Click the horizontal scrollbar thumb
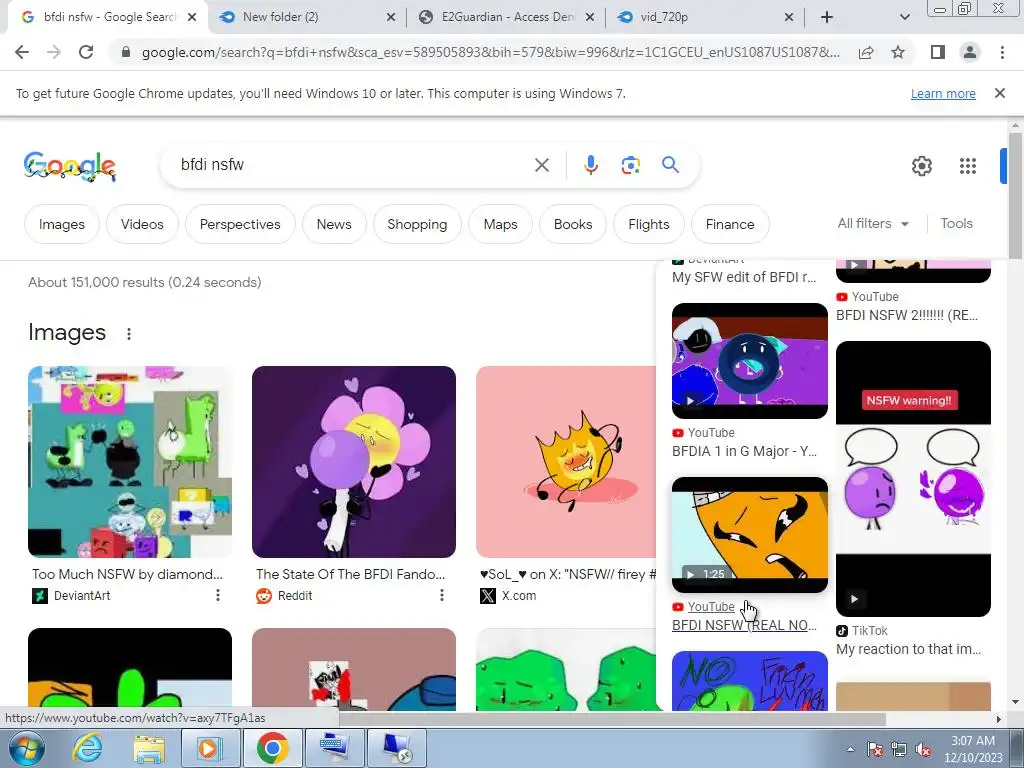Viewport: 1024px width, 768px height. pyautogui.click(x=612, y=719)
